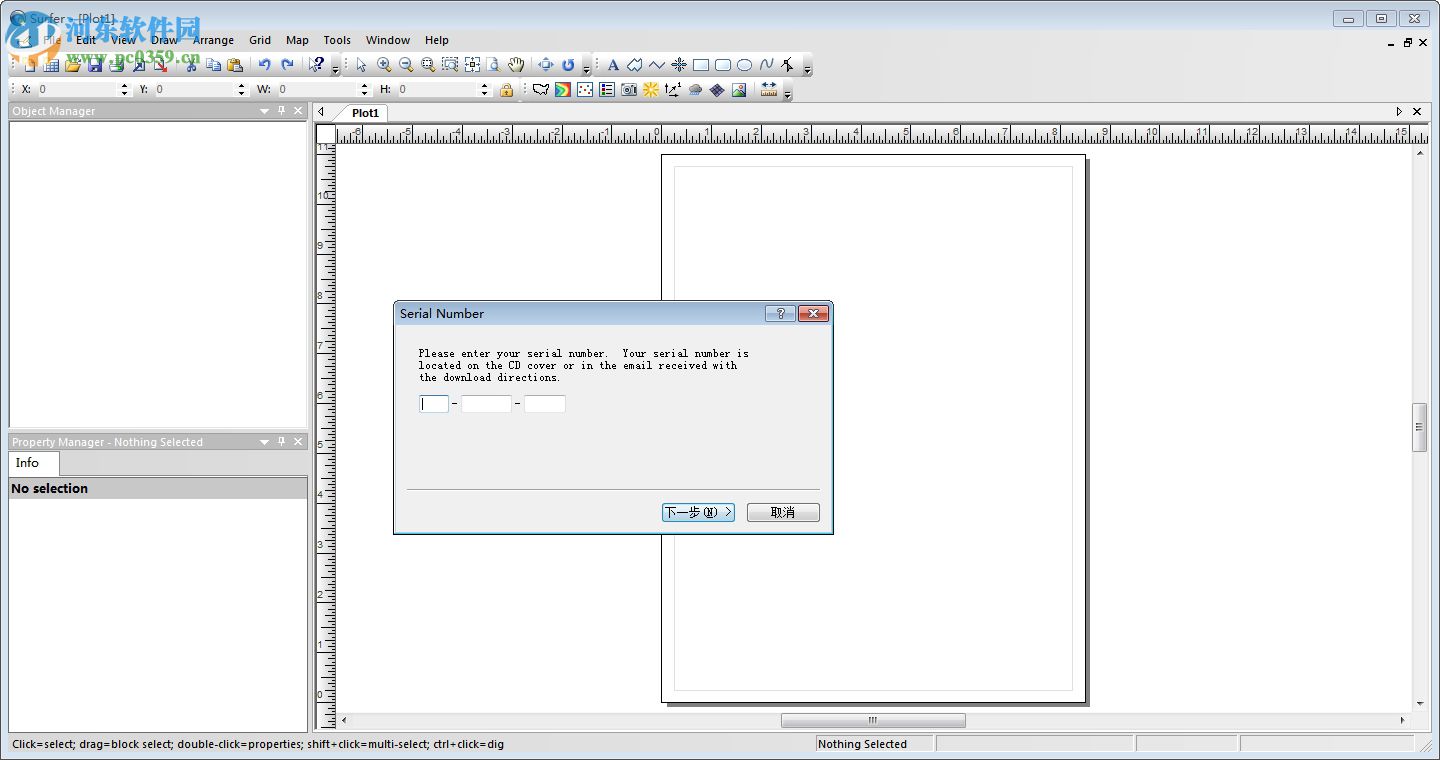
Task: Select the Polygon drawing tool
Action: pos(635,65)
